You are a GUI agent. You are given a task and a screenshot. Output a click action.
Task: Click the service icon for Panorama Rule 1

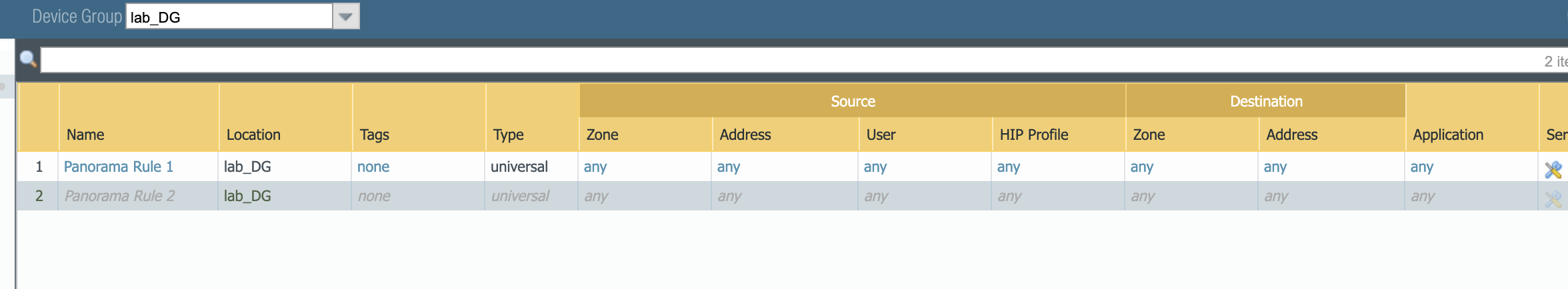[x=1553, y=170]
